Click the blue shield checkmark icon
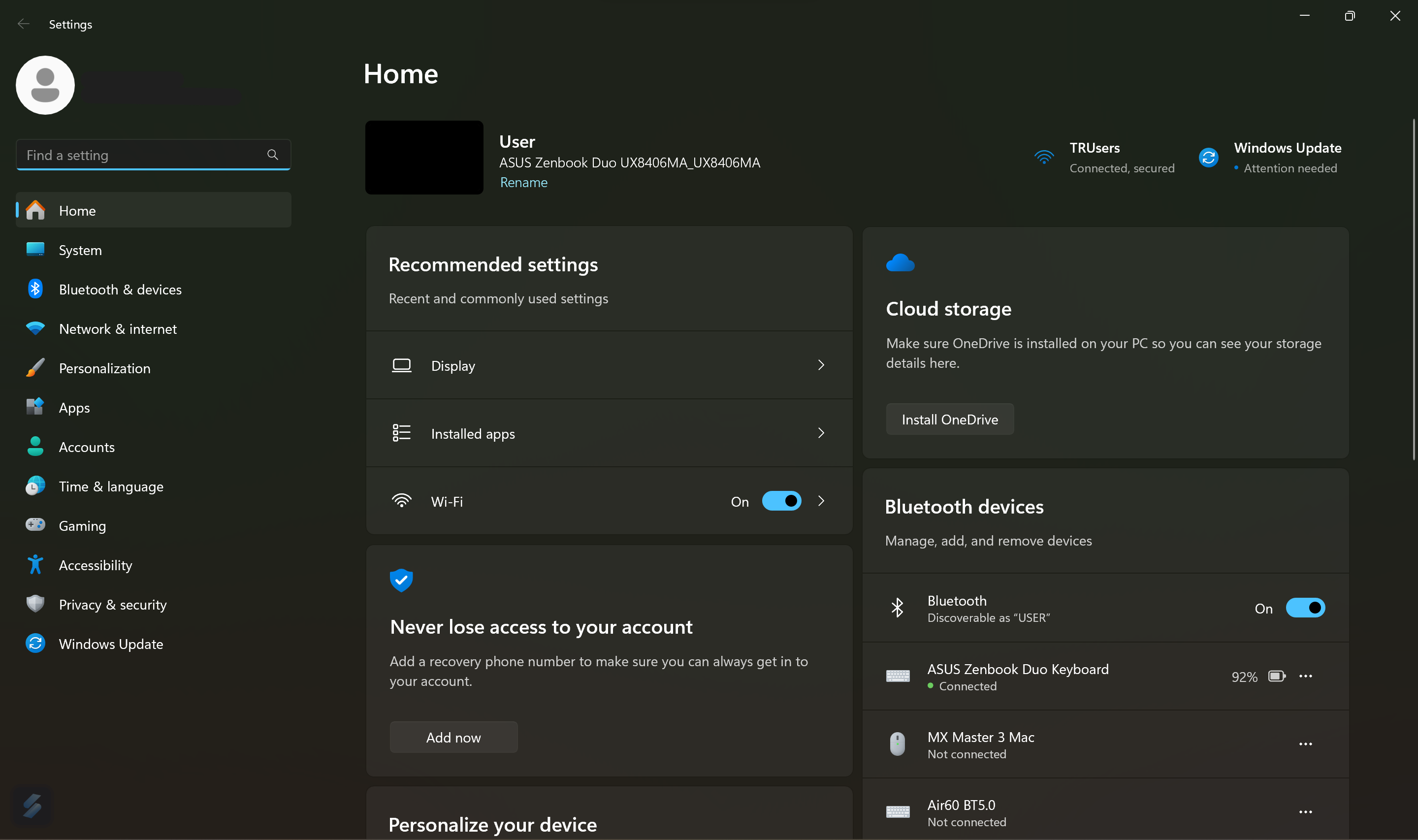This screenshot has height=840, width=1418. point(401,580)
